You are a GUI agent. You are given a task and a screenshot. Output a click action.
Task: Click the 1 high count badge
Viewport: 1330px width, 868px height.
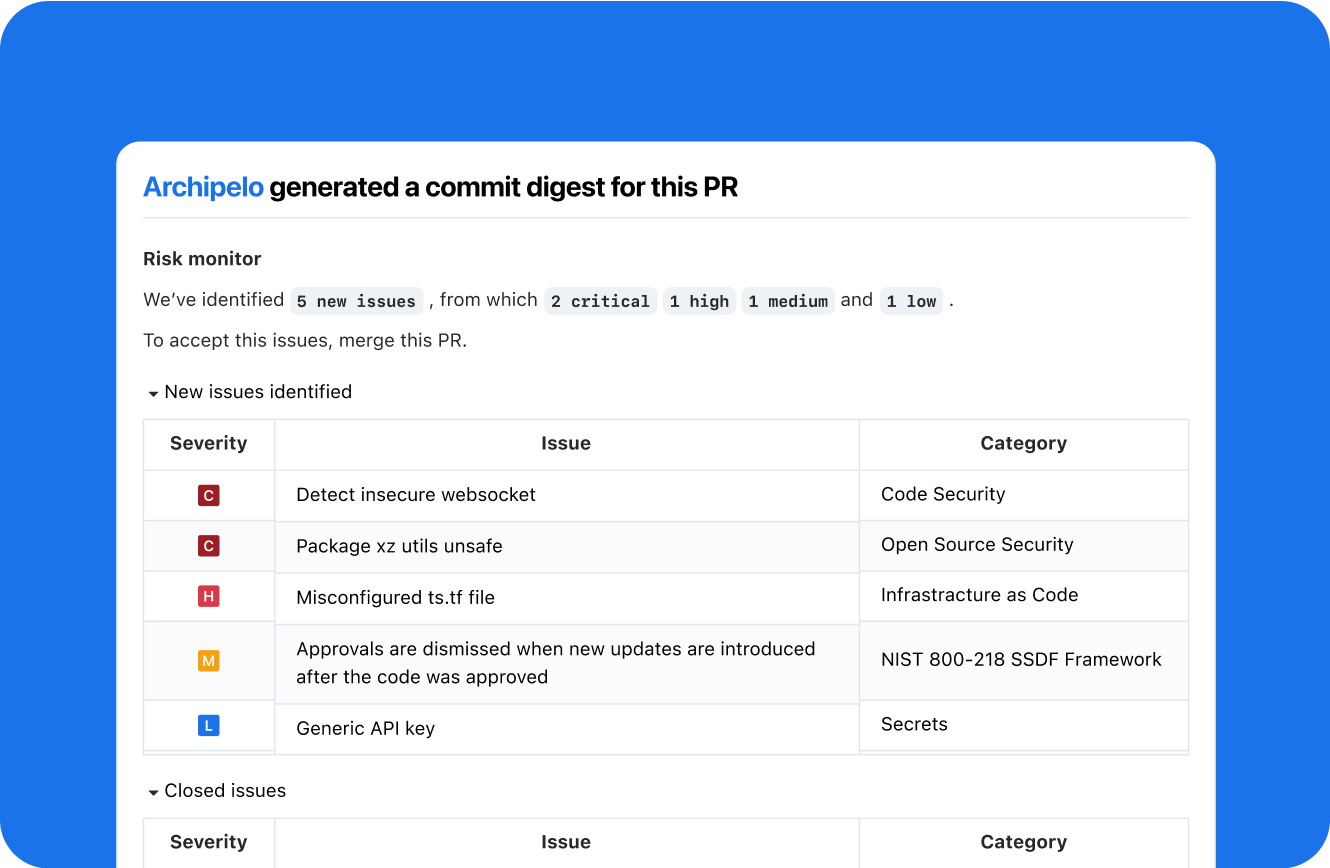699,300
